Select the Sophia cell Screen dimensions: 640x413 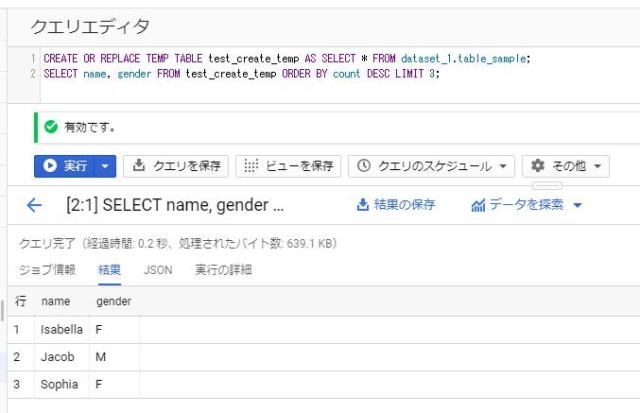click(62, 384)
